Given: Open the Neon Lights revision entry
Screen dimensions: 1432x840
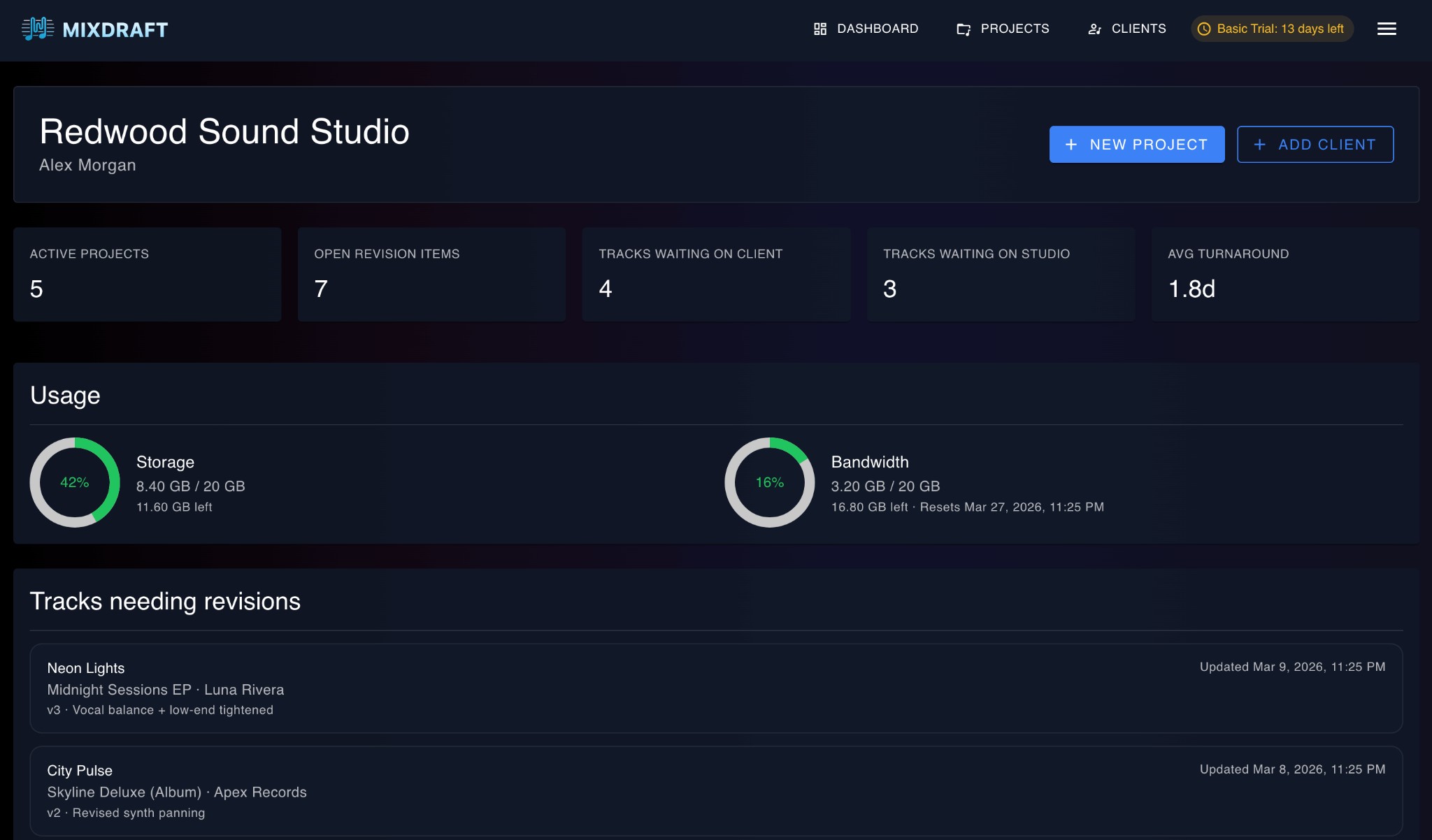Looking at the screenshot, I should 716,688.
